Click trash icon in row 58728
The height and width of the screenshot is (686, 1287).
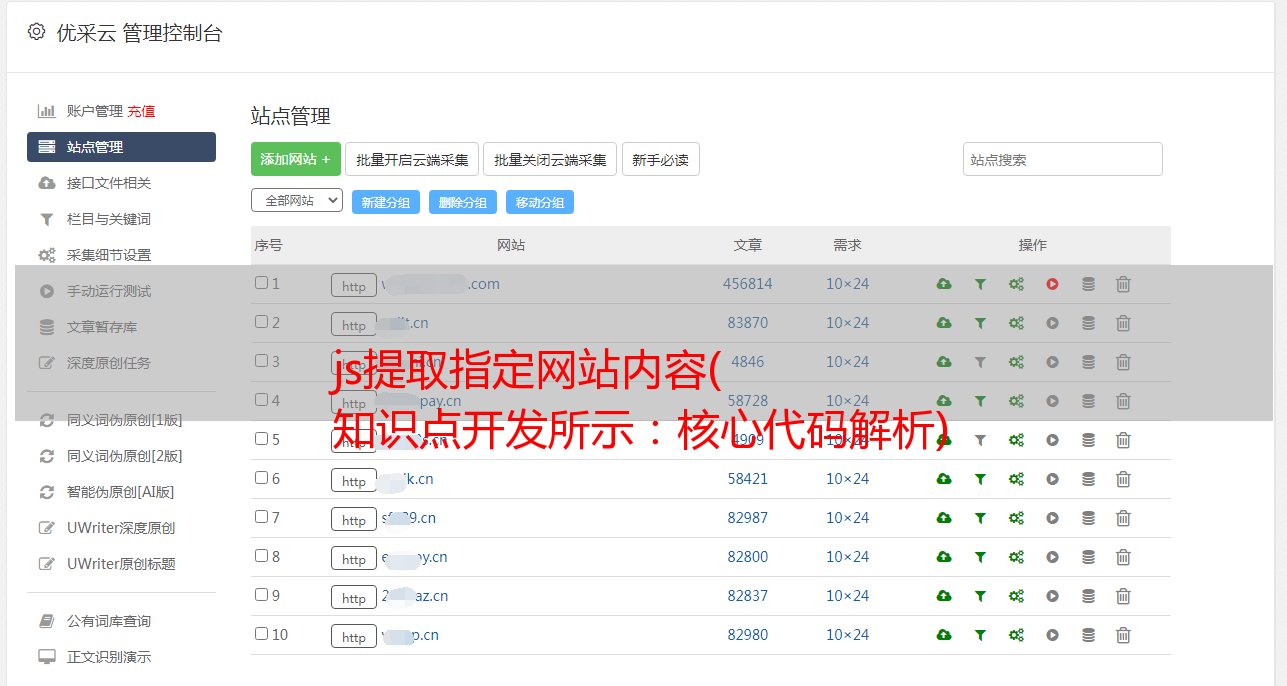pyautogui.click(x=1123, y=401)
